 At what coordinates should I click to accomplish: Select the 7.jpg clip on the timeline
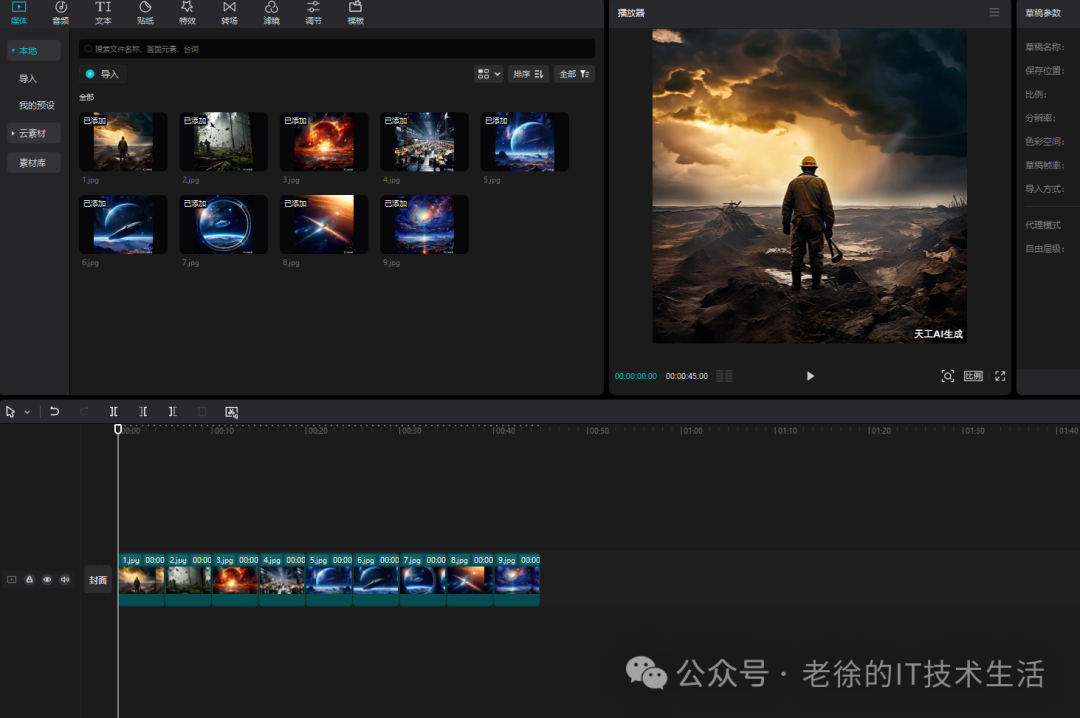pos(423,580)
